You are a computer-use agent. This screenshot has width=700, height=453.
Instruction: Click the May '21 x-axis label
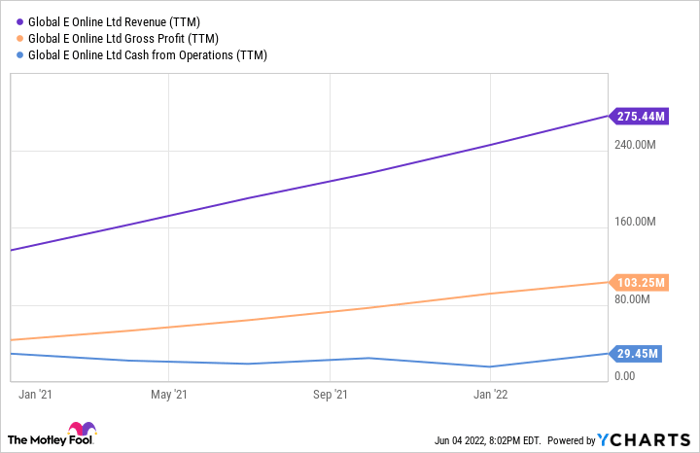point(169,395)
